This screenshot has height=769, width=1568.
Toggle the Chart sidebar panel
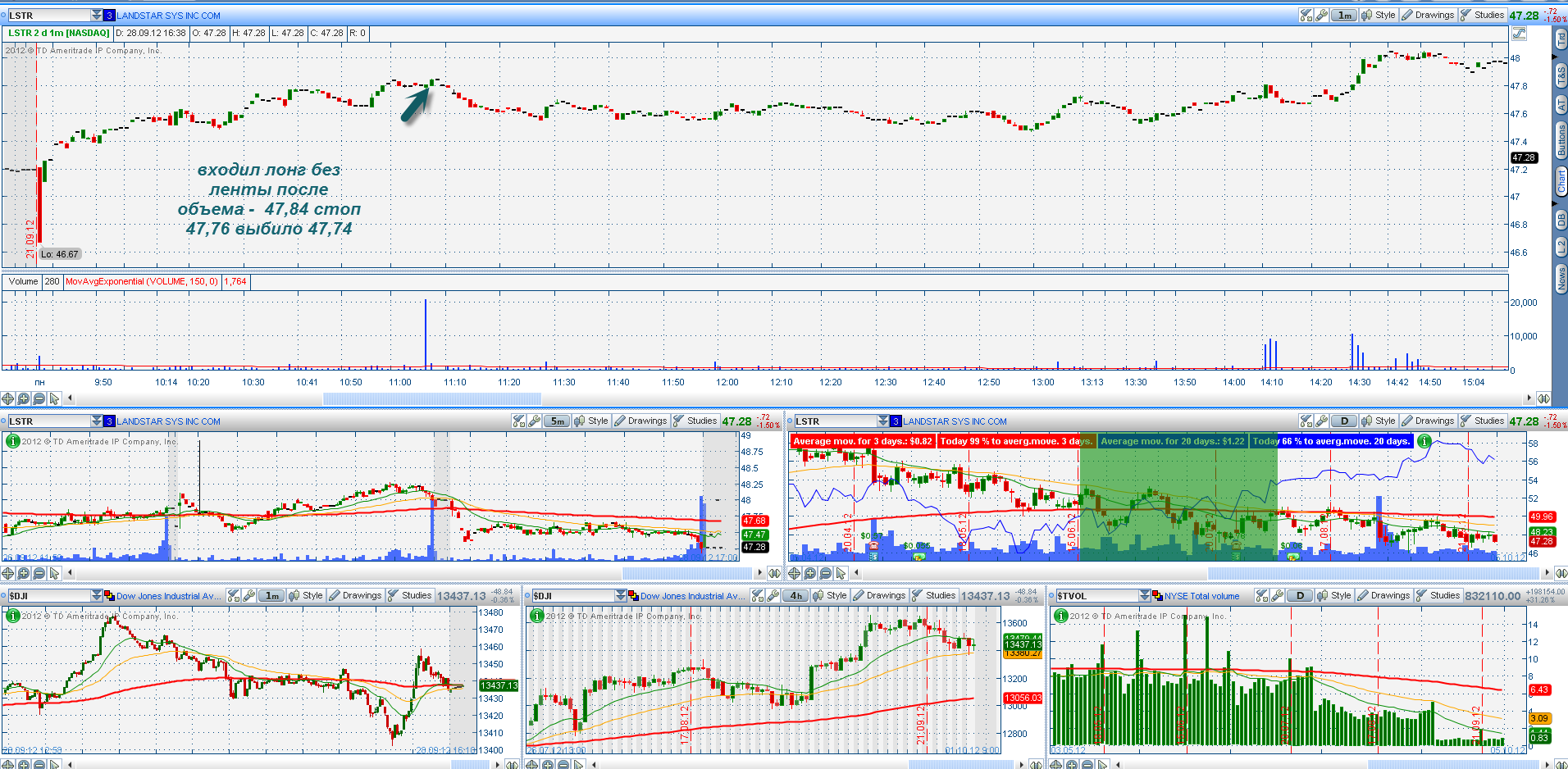[1561, 182]
